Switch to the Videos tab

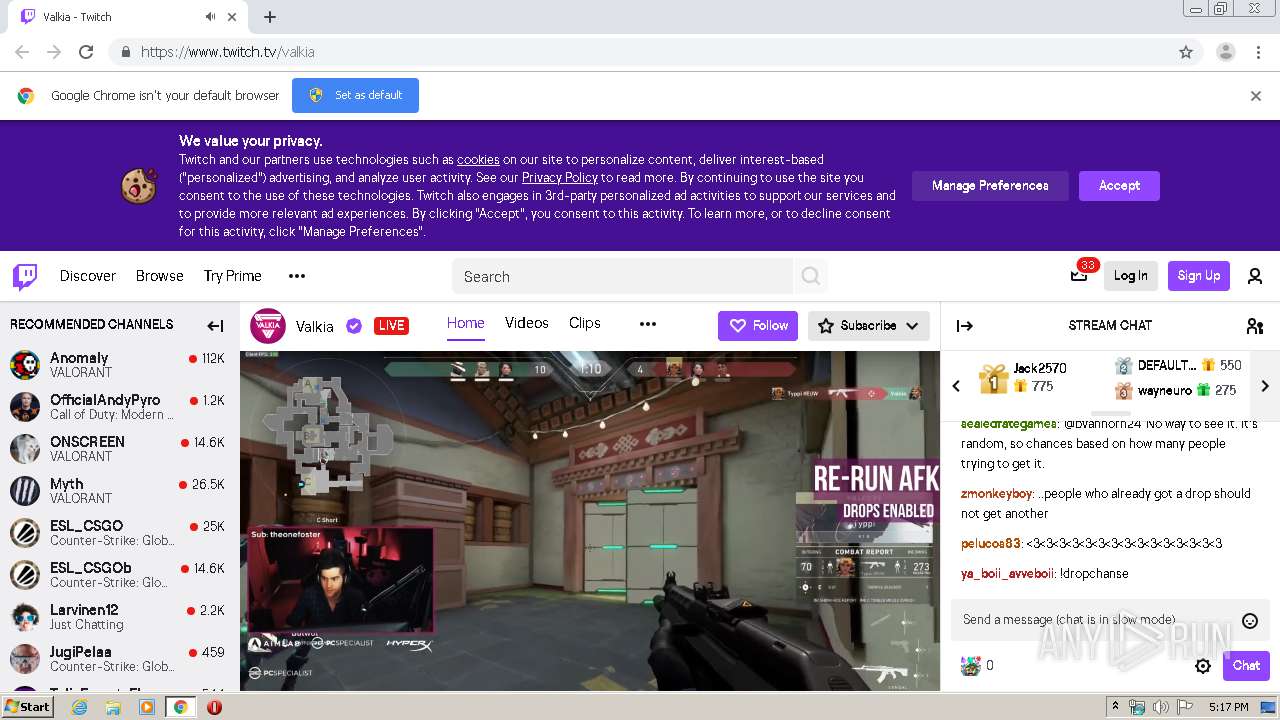527,323
